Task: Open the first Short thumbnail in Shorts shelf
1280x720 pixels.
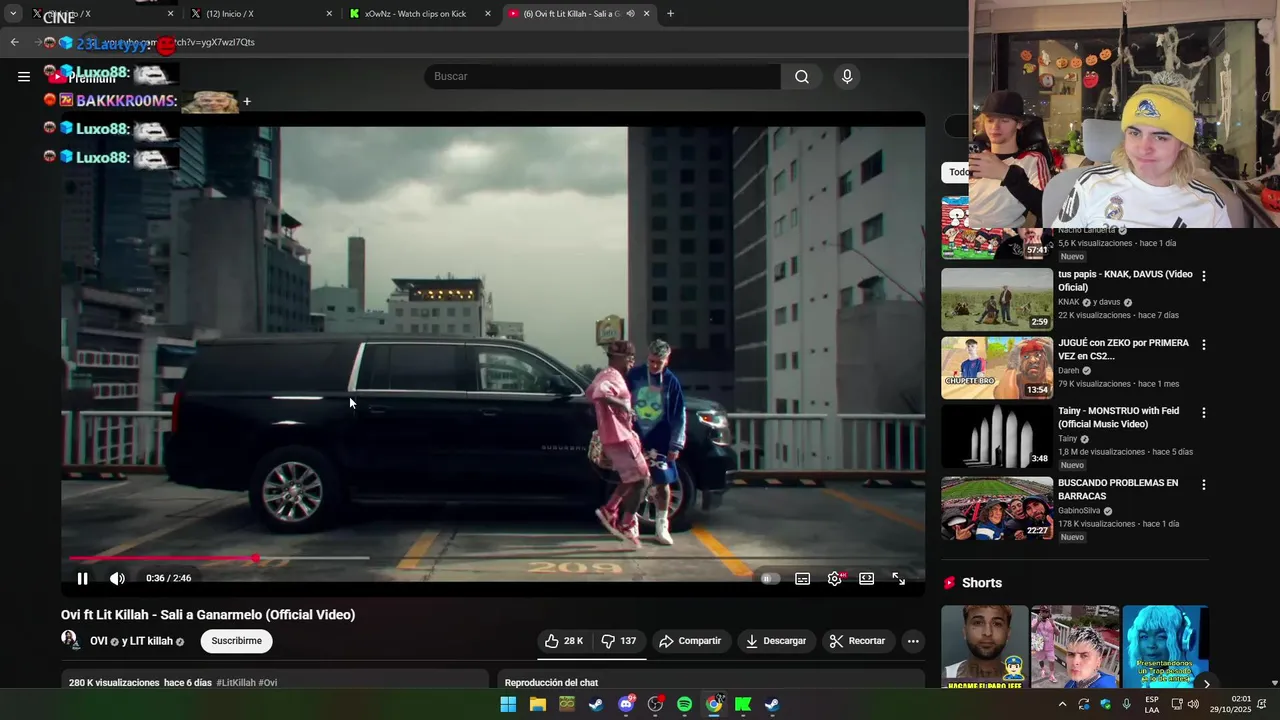Action: [x=984, y=648]
